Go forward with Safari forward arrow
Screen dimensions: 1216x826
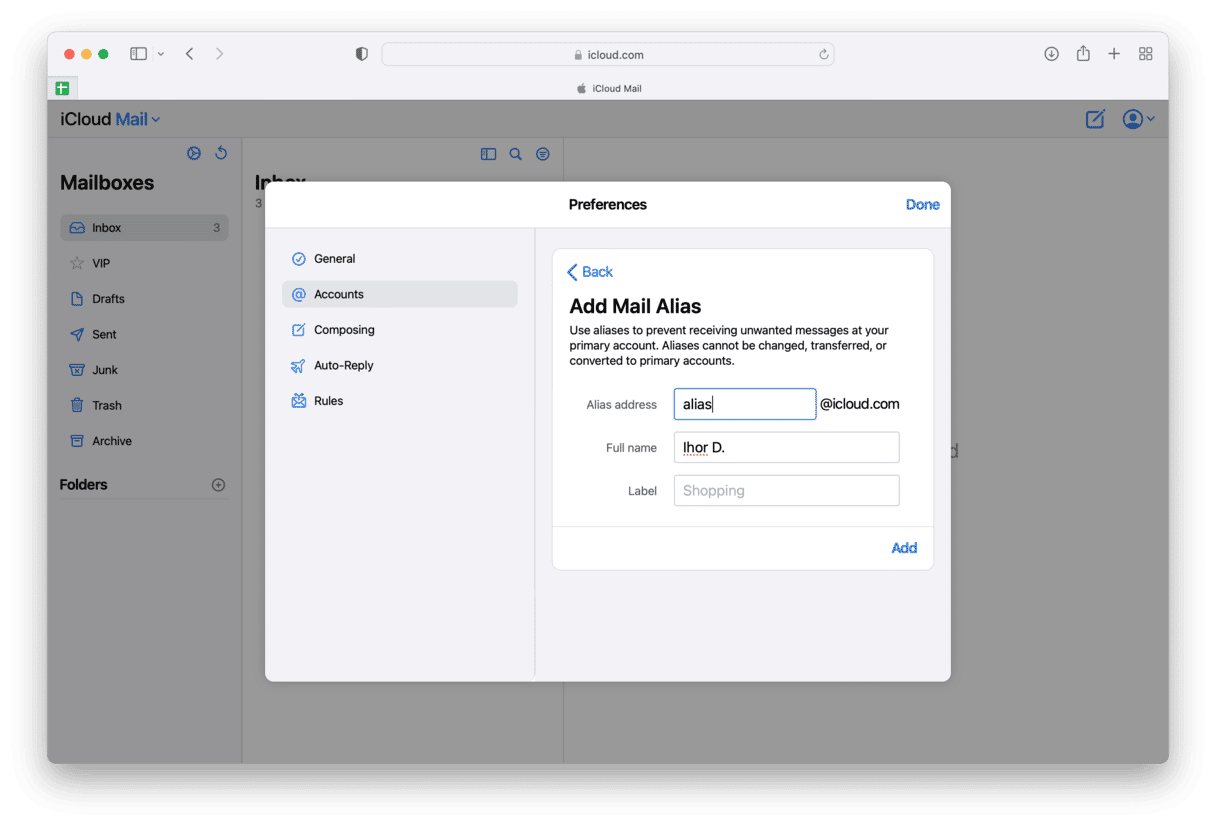pyautogui.click(x=219, y=54)
